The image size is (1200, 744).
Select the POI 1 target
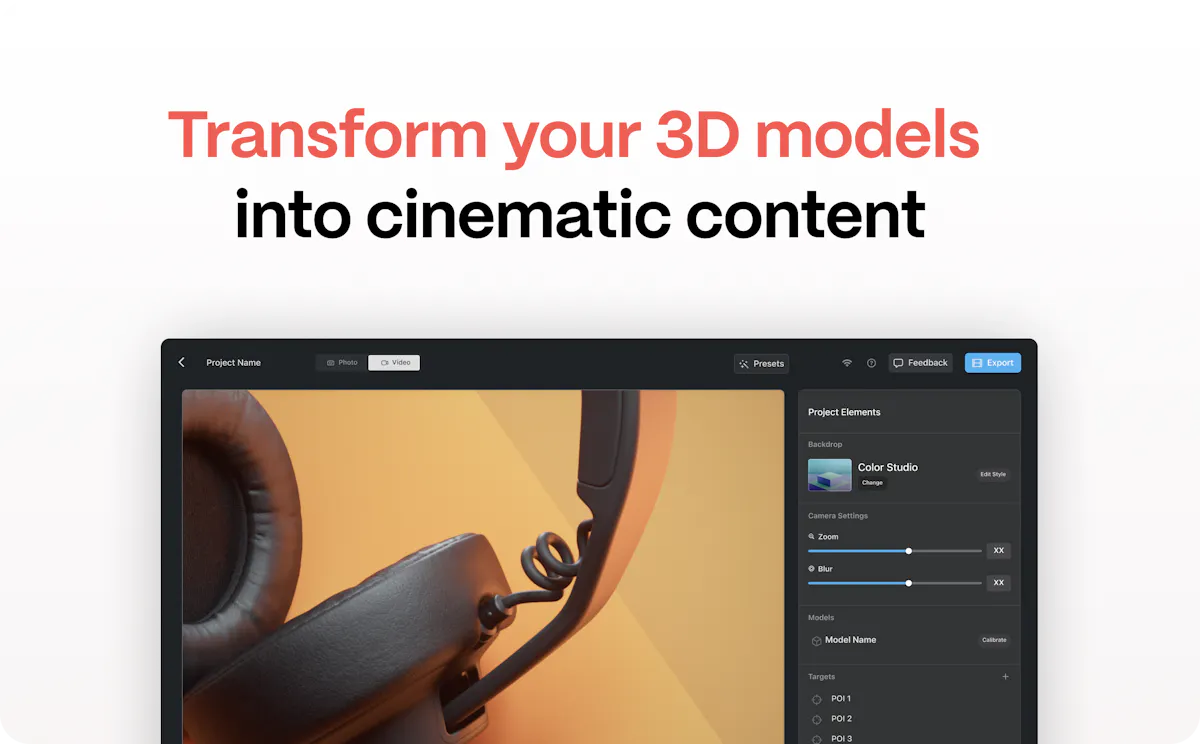point(841,699)
